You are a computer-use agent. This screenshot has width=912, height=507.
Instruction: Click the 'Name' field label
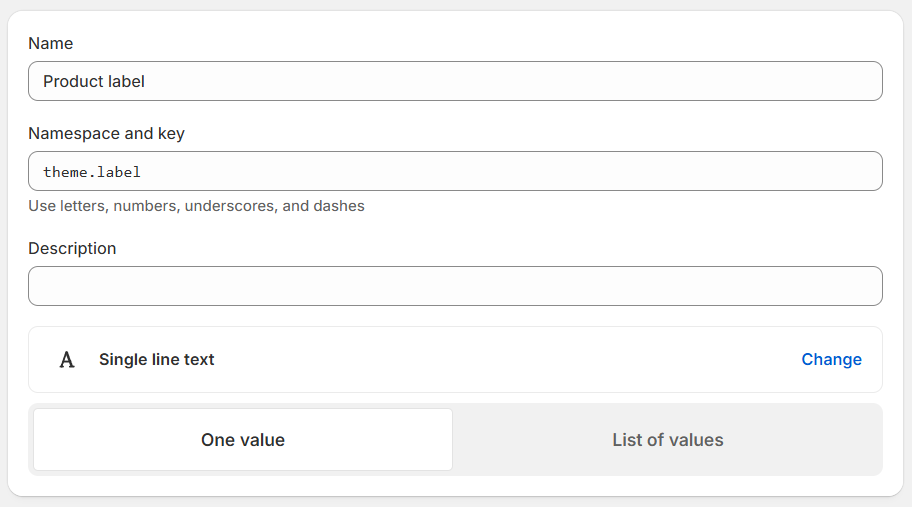[50, 44]
